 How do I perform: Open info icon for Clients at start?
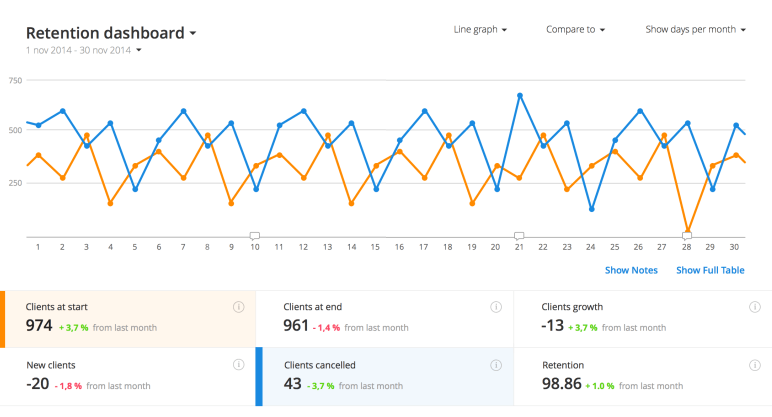[x=238, y=307]
